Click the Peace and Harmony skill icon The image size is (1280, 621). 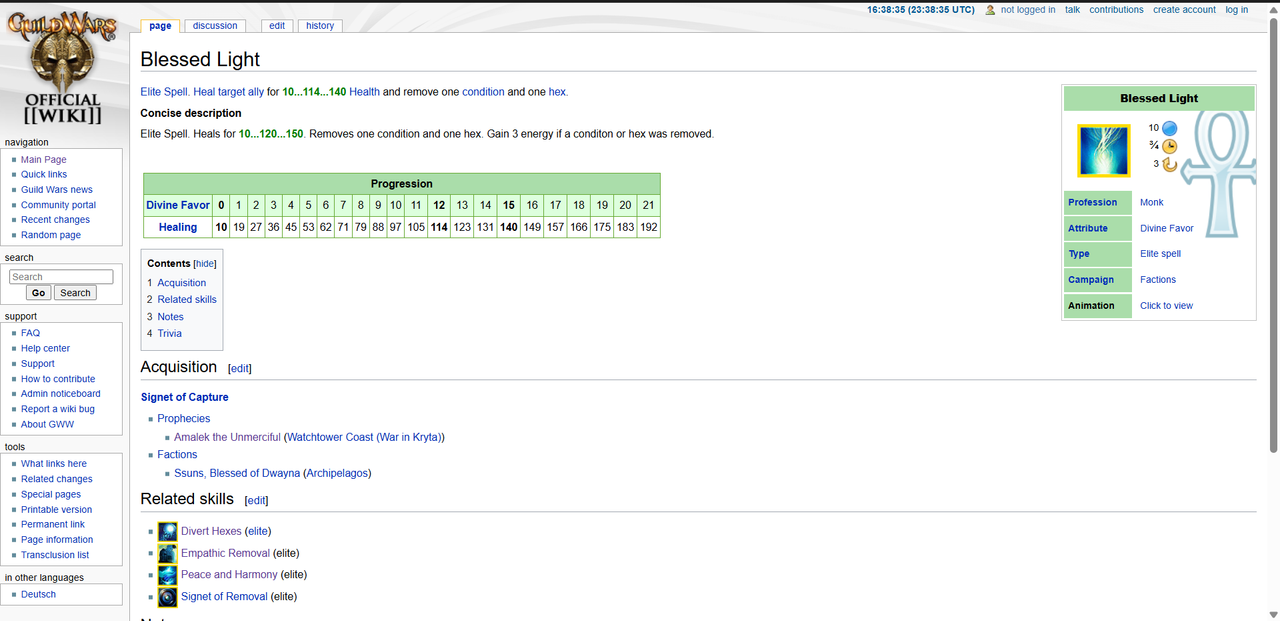tap(168, 575)
